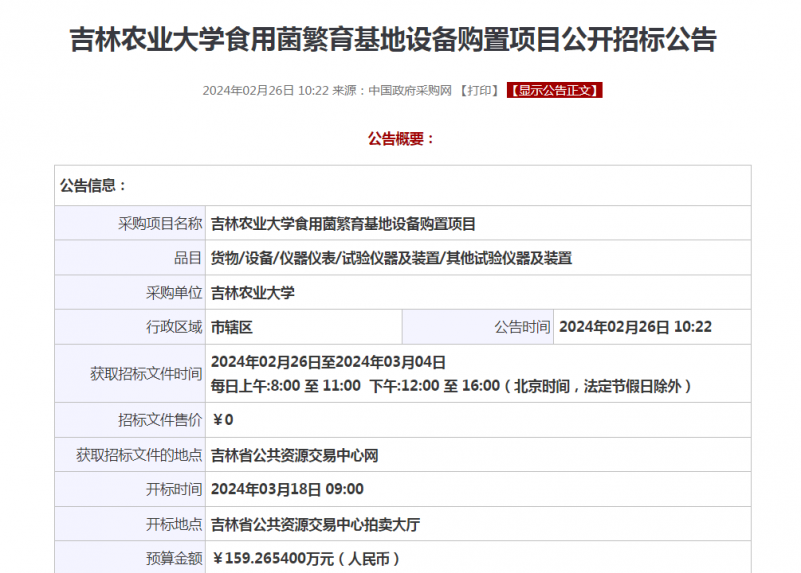Select the project name value 吉林农业大学食用菌繁育基地设备购置项目
Image resolution: width=801 pixels, height=573 pixels.
(x=343, y=224)
